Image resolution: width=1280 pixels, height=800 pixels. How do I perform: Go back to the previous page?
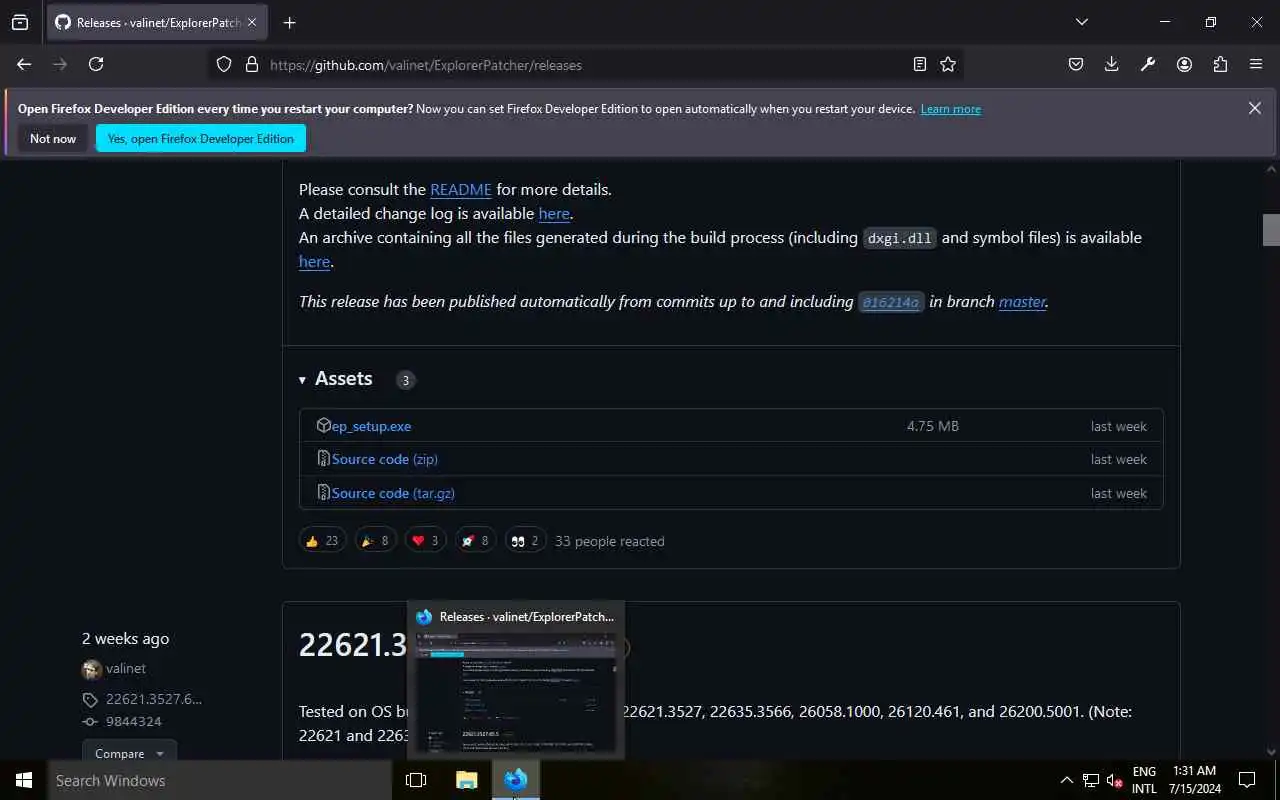tap(24, 64)
